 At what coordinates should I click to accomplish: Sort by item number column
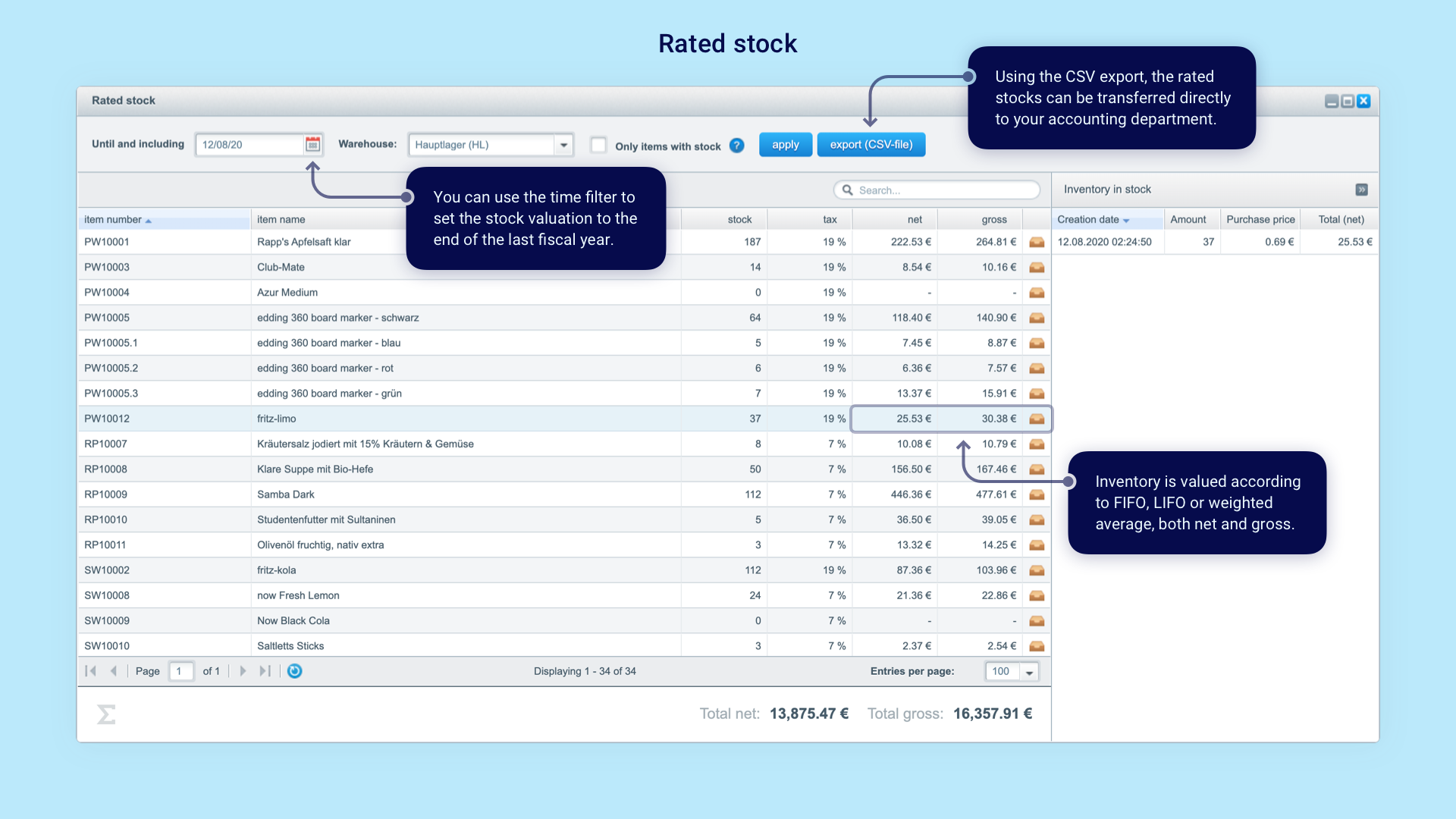(164, 220)
